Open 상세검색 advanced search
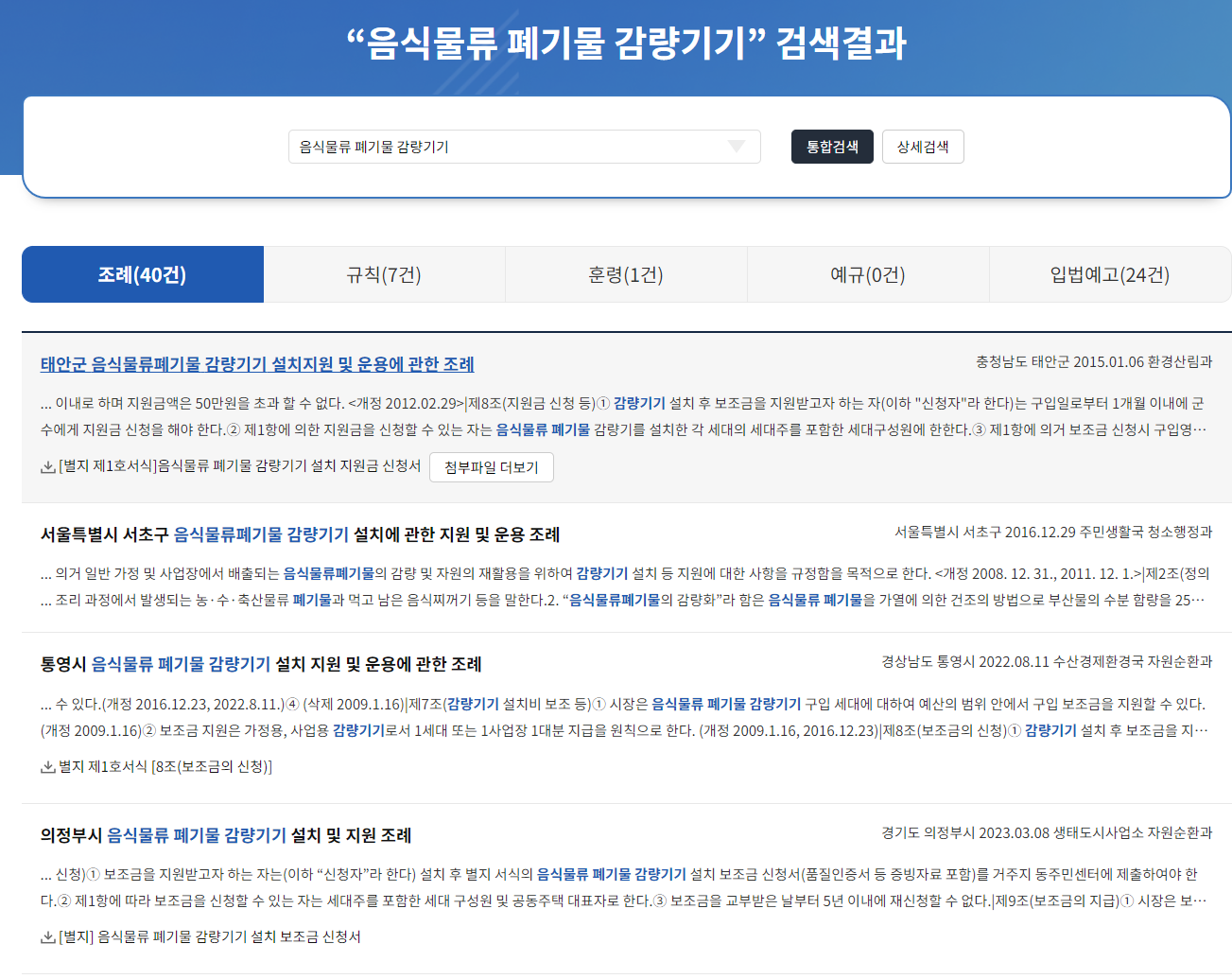The width and height of the screenshot is (1232, 979). pos(922,147)
